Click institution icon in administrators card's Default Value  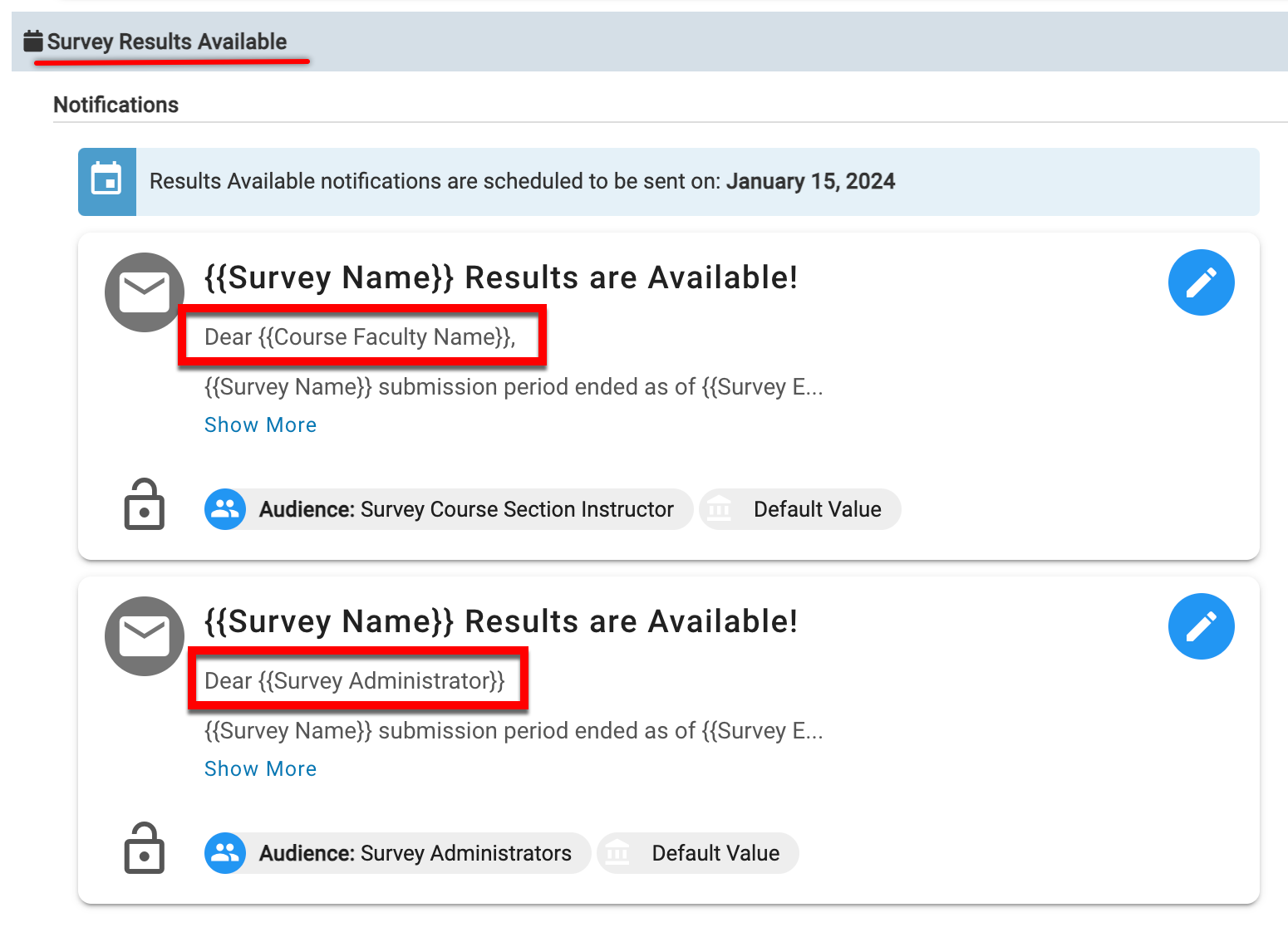pos(617,853)
